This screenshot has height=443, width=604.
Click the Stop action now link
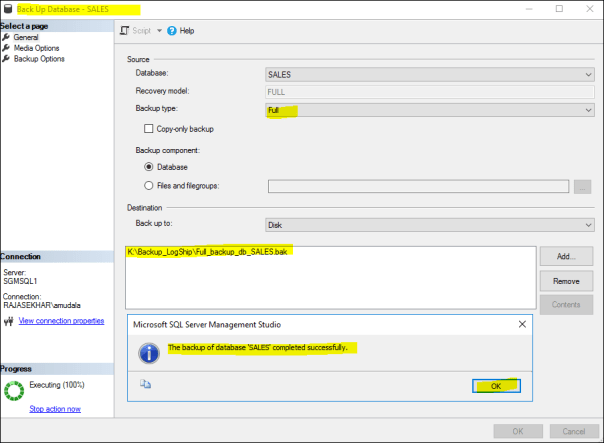coord(55,409)
